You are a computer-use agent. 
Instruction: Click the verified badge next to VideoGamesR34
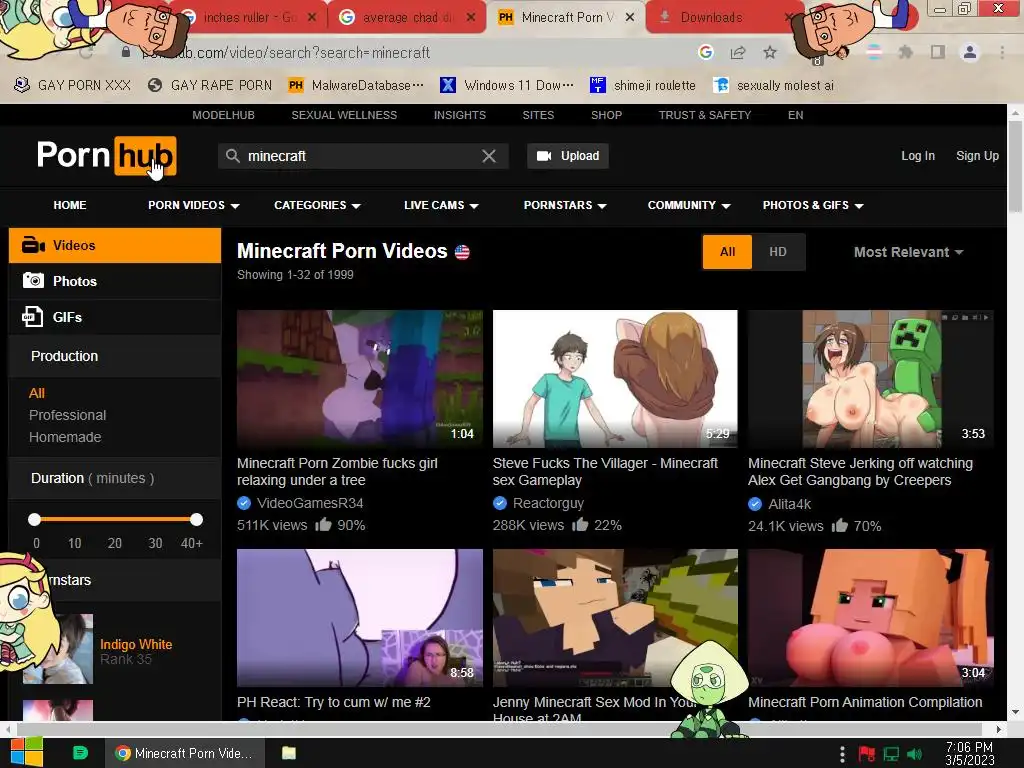click(244, 503)
